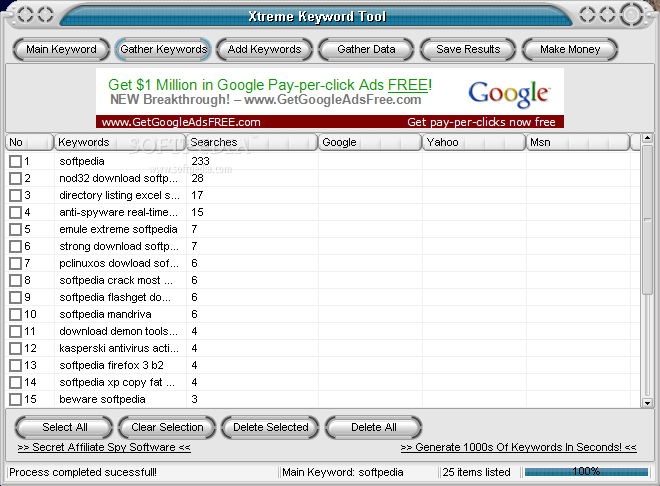Screen dimensions: 660x486
Task: Click the Select All button
Action: point(64,428)
